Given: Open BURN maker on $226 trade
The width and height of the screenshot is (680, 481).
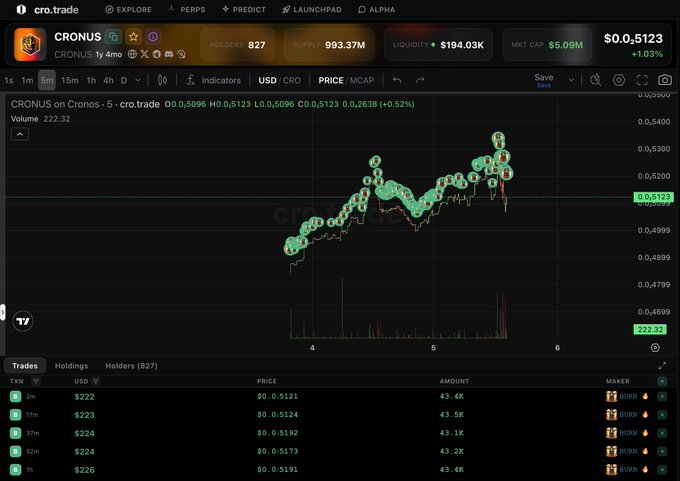Looking at the screenshot, I should tap(627, 469).
